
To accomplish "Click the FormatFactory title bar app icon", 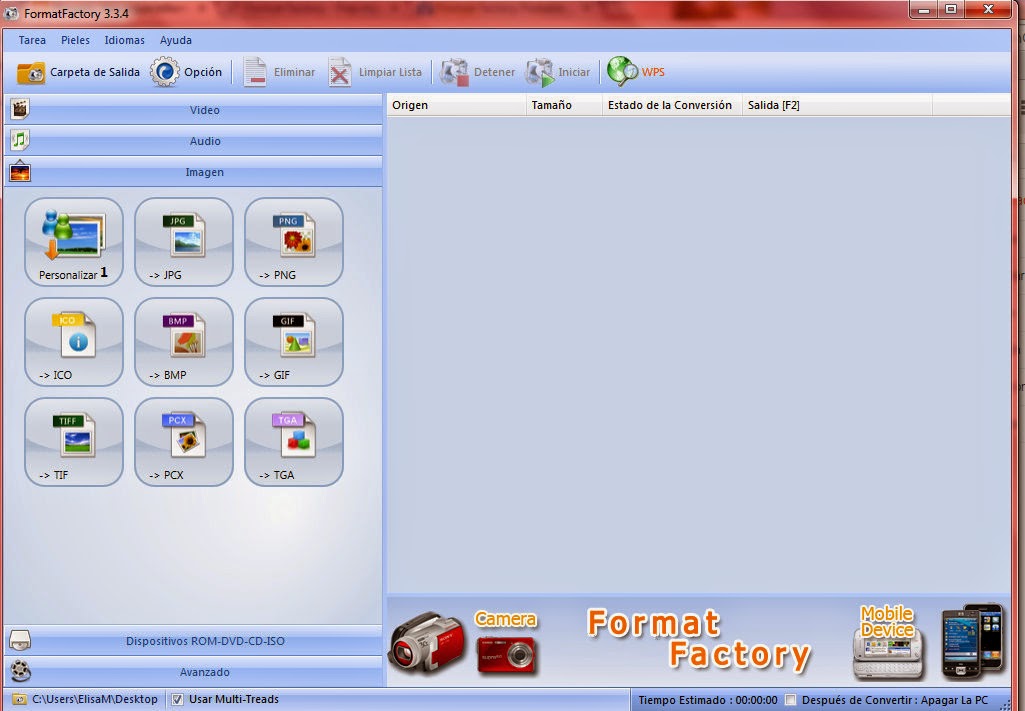I will (11, 13).
